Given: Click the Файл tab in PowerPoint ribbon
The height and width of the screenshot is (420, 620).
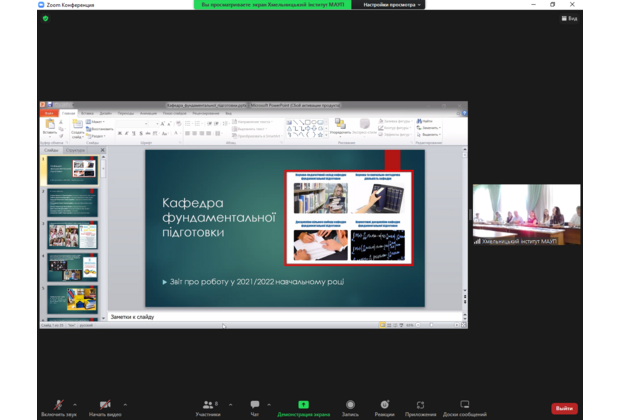Looking at the screenshot, I should pyautogui.click(x=49, y=113).
